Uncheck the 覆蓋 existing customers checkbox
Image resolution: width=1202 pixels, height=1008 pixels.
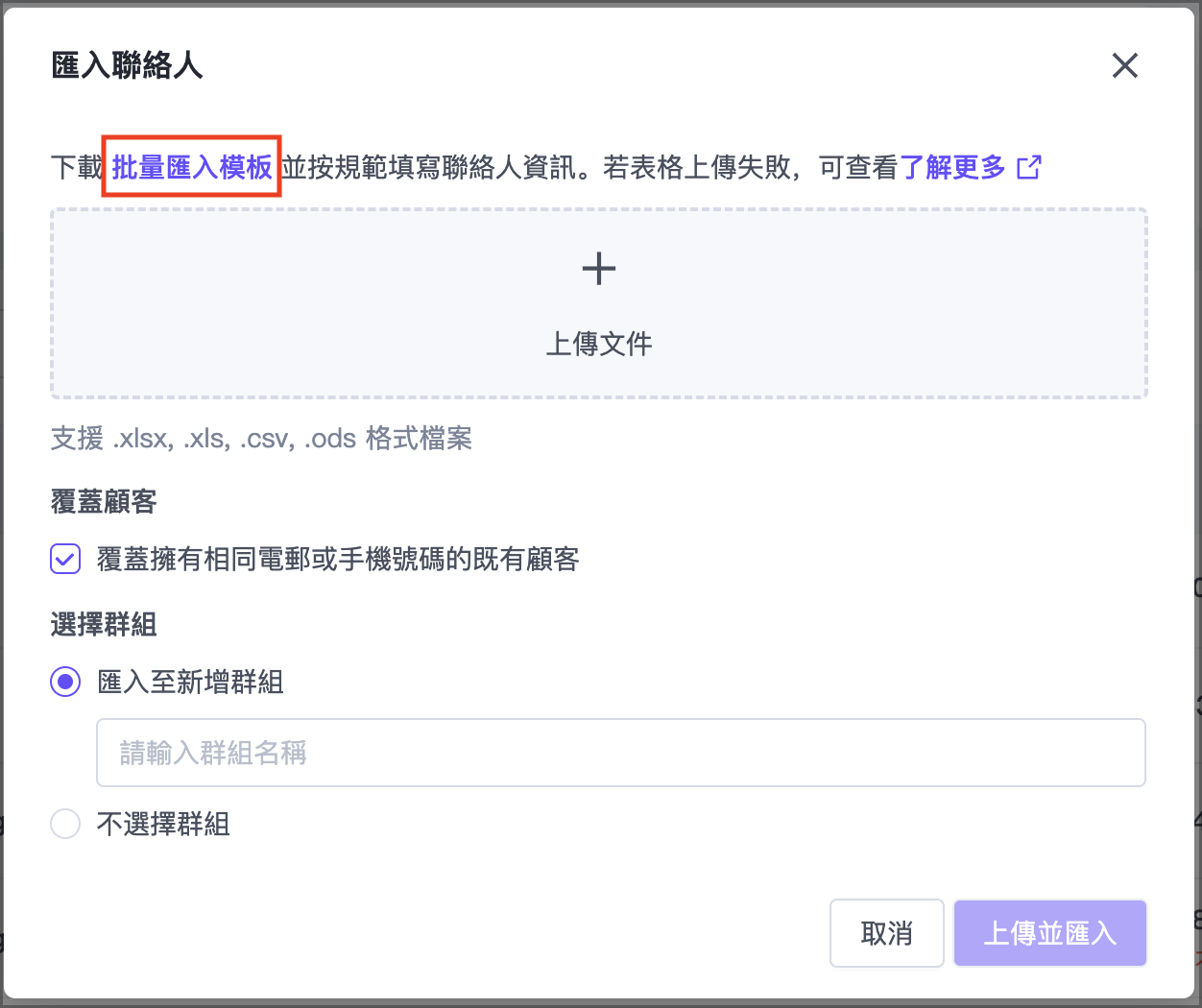(65, 559)
